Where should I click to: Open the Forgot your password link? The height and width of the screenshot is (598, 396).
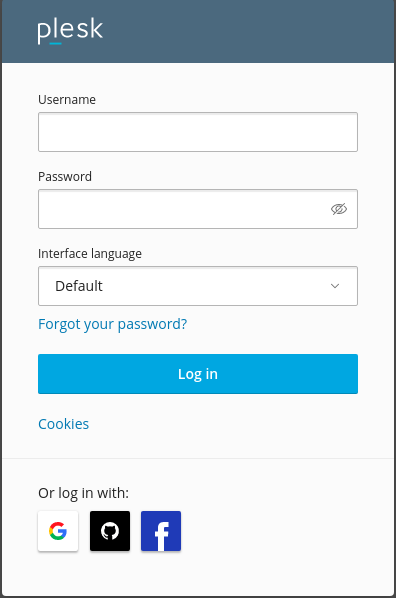click(x=113, y=324)
